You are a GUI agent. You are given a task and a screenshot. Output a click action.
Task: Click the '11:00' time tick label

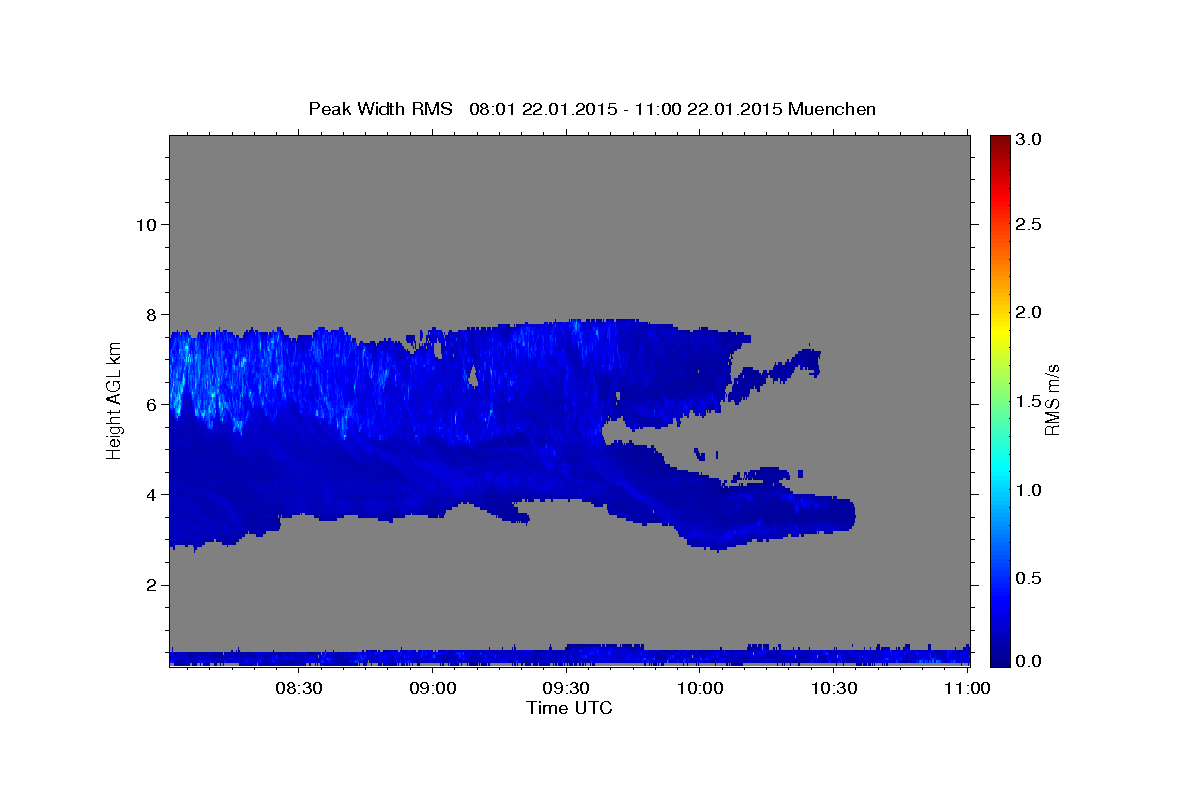(968, 688)
